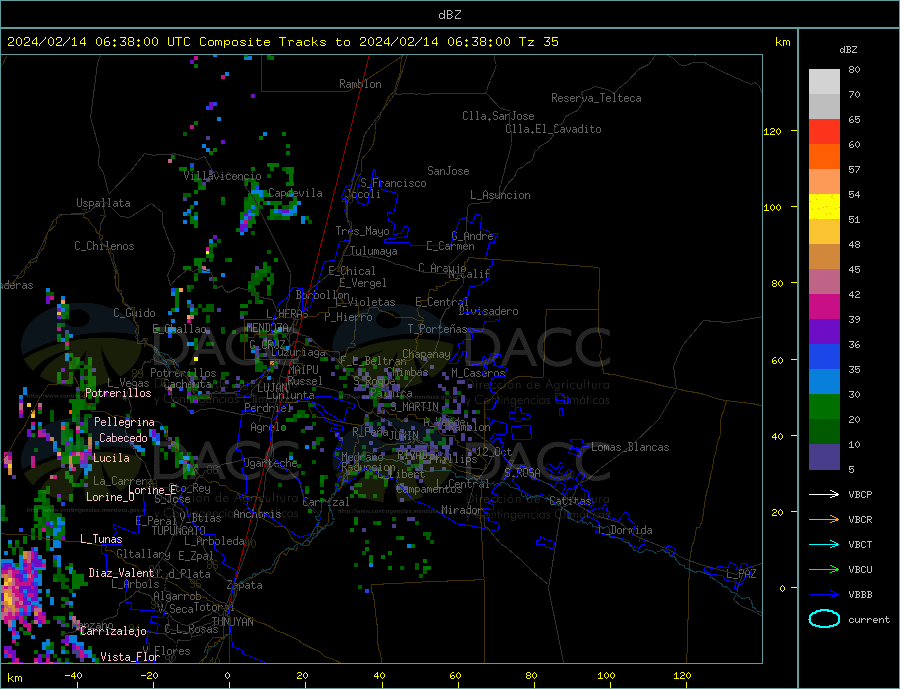900x689 pixels.
Task: Click the S_Francisco place label
Action: (x=393, y=183)
